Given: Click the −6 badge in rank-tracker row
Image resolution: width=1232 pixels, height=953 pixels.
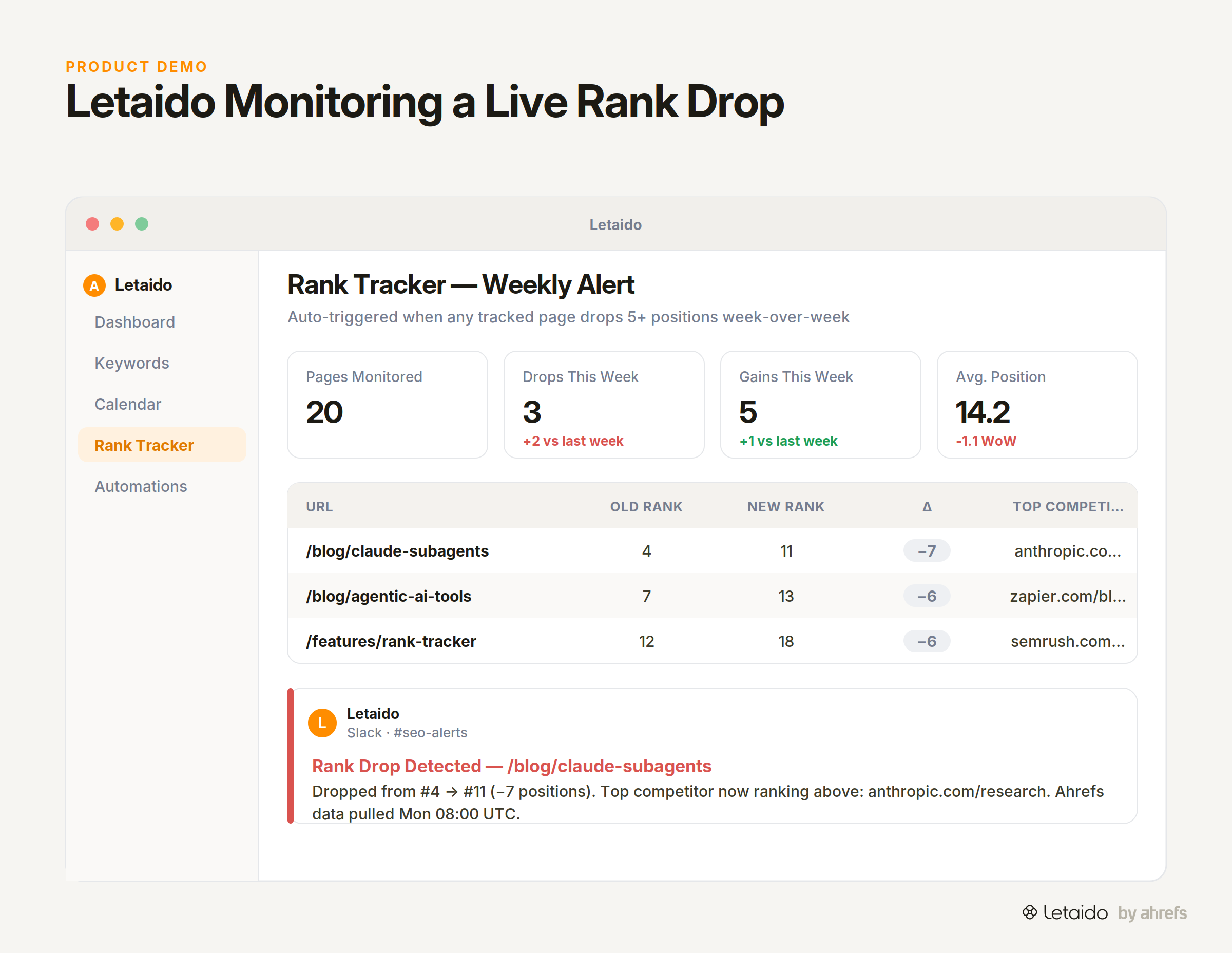Looking at the screenshot, I should 927,641.
